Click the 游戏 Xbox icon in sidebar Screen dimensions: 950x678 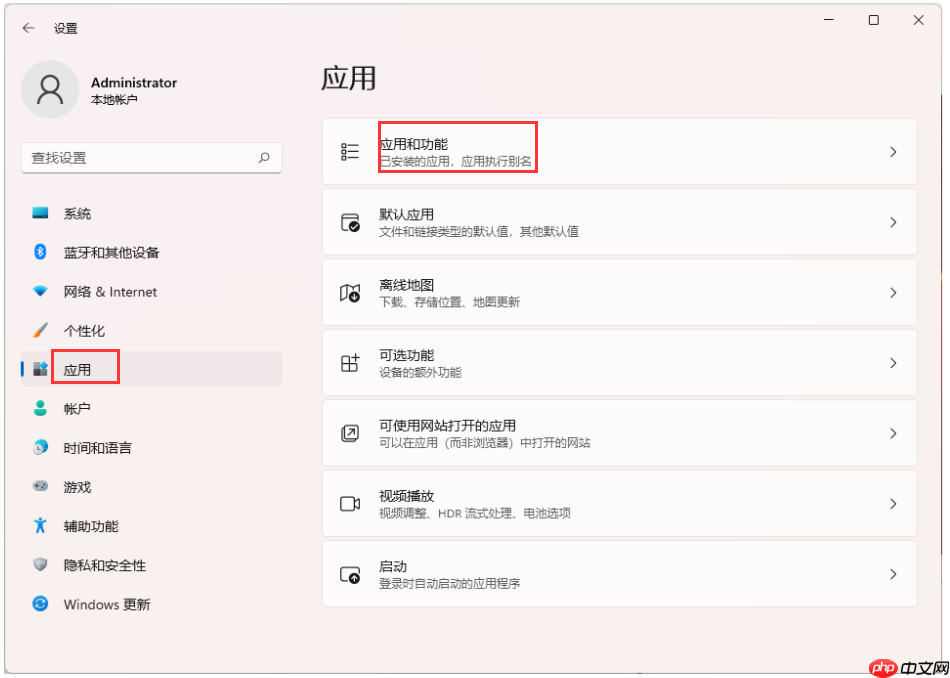pos(40,487)
